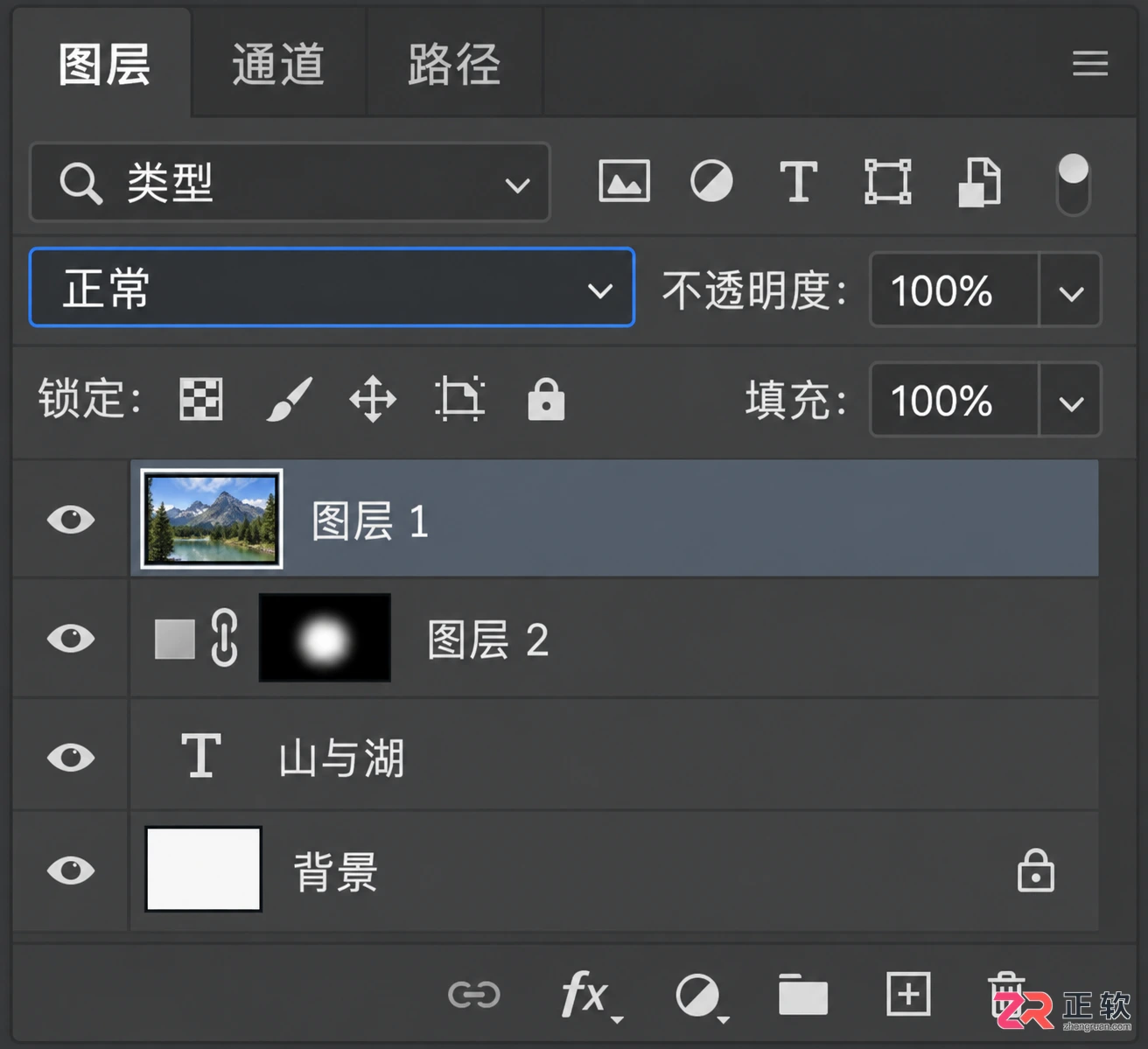The height and width of the screenshot is (1049, 1148).
Task: Select the 图层 2 mask thumbnail
Action: tap(325, 638)
